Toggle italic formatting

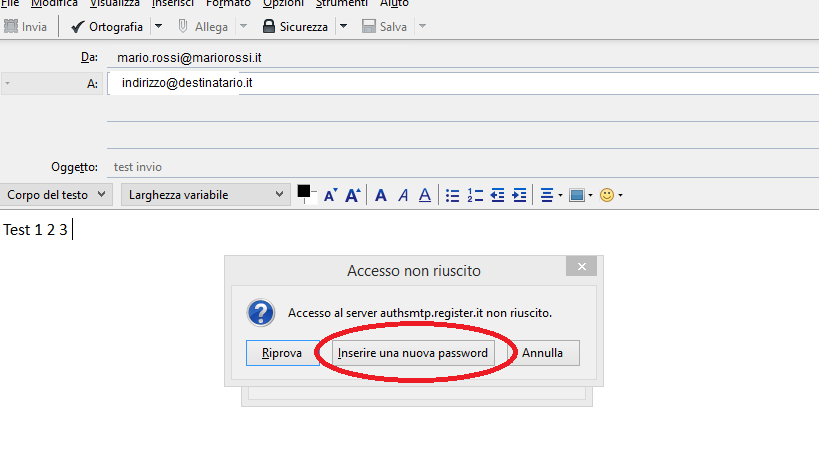[x=403, y=195]
